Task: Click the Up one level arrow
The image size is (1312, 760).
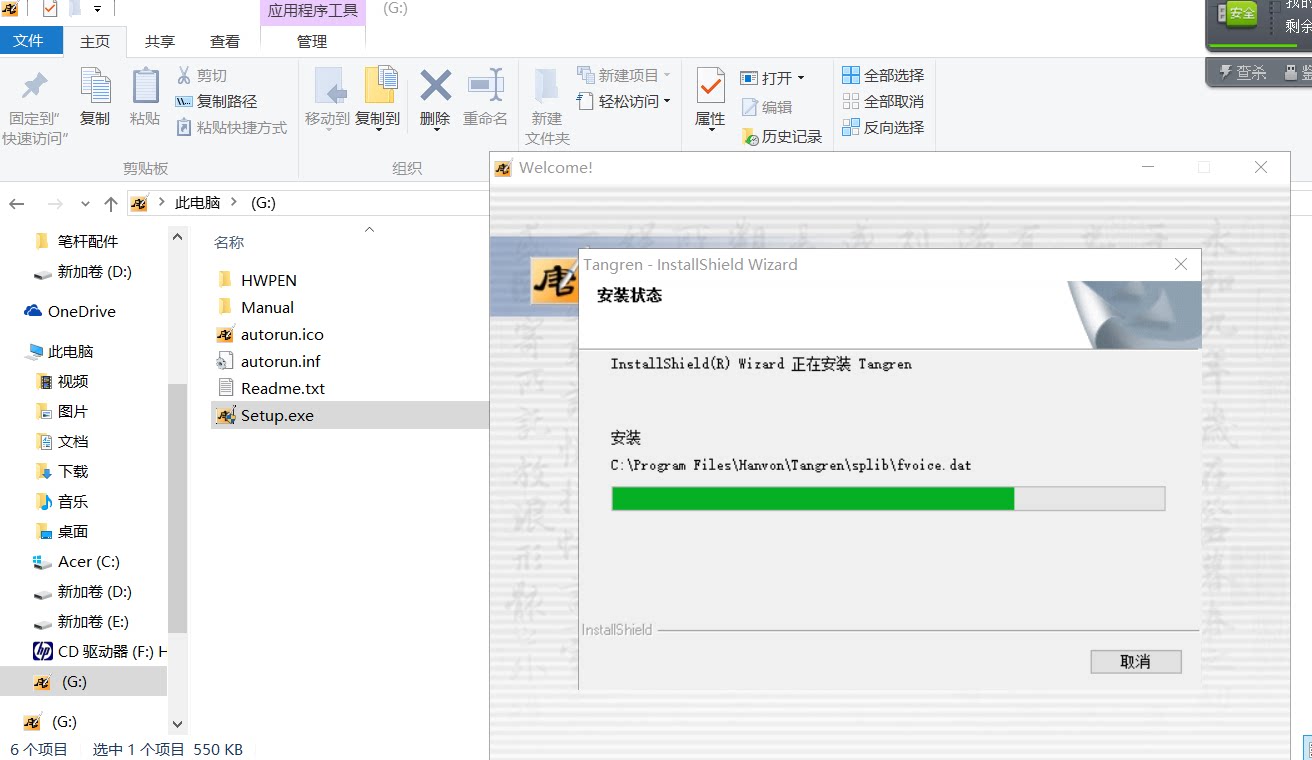Action: 111,203
